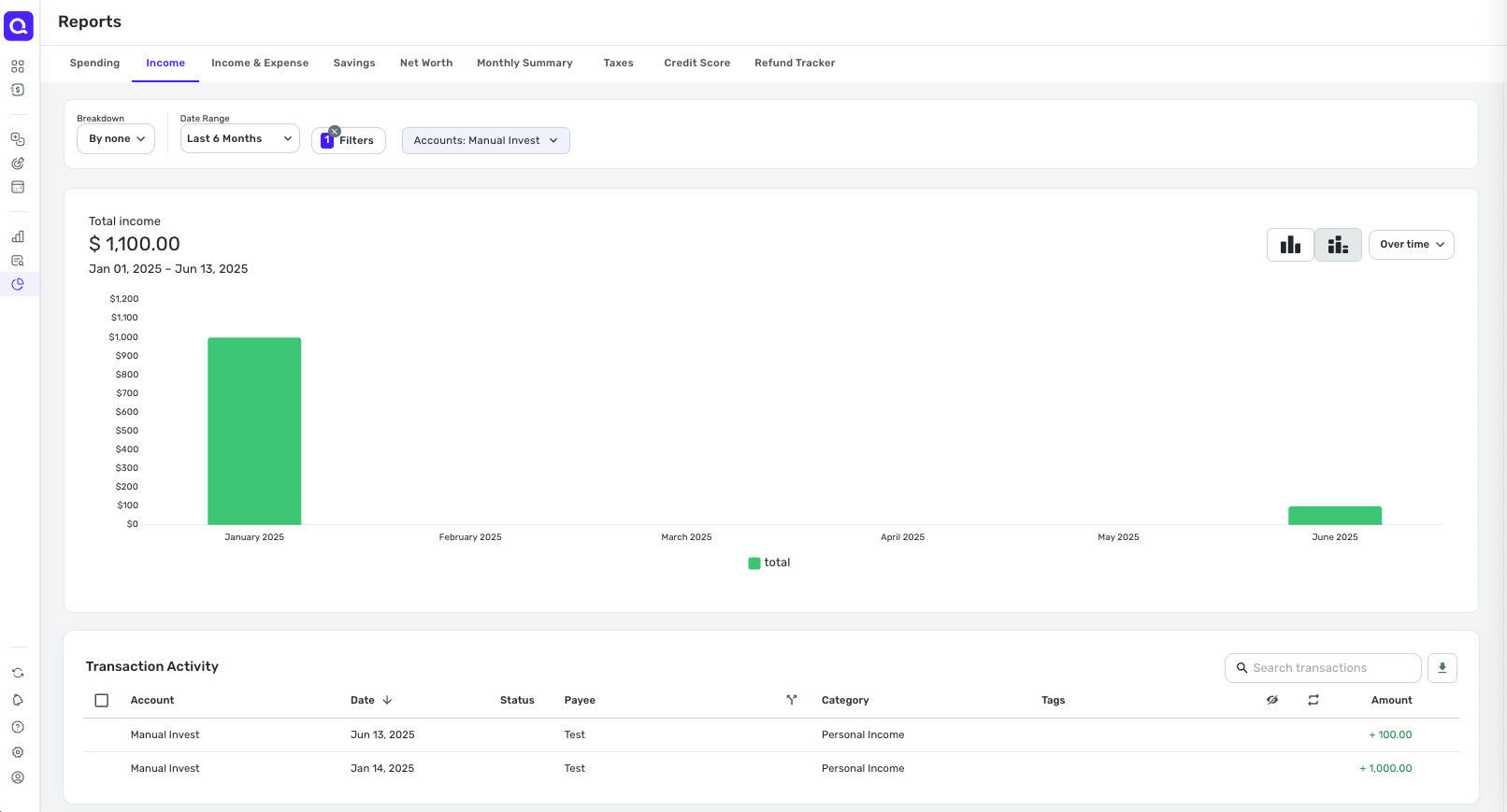Tick the select-all transactions checkbox
This screenshot has height=812, width=1507.
(102, 700)
